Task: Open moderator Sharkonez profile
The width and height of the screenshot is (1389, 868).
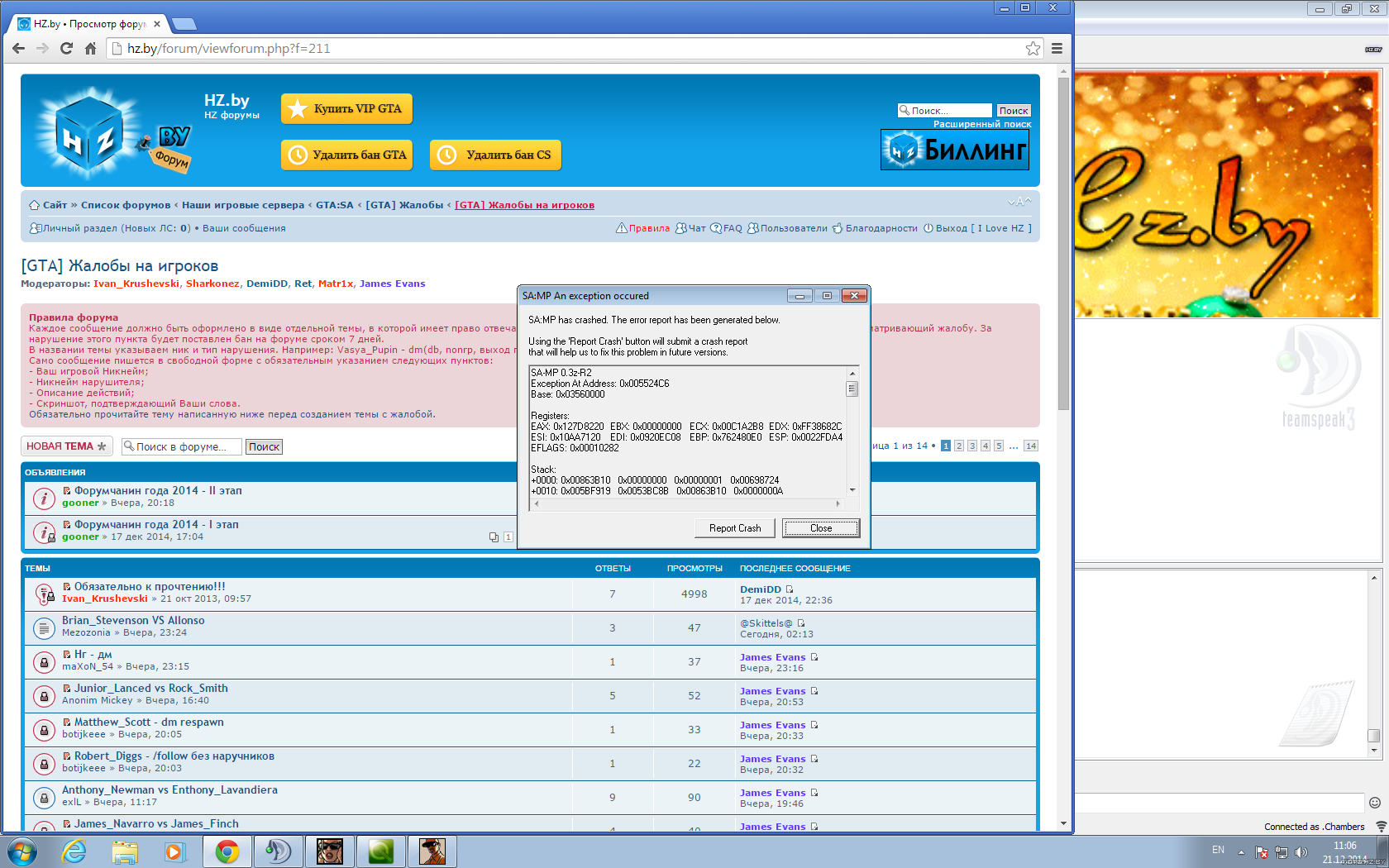Action: point(212,284)
